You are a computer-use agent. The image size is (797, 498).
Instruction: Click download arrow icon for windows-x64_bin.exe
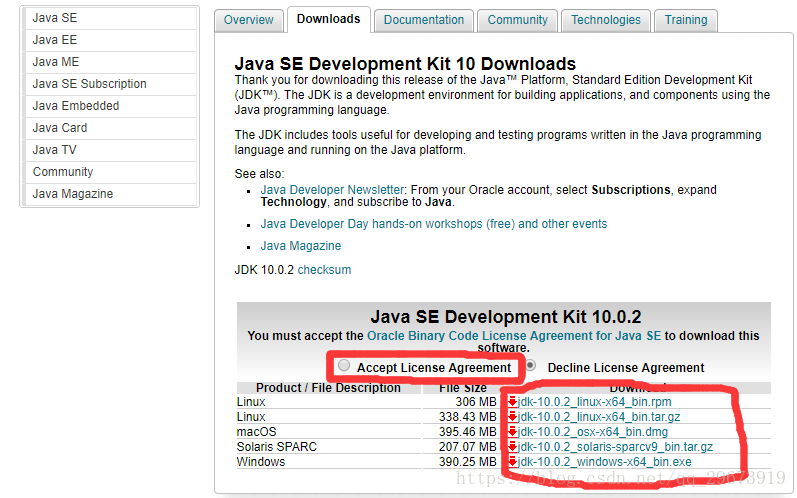[512, 462]
